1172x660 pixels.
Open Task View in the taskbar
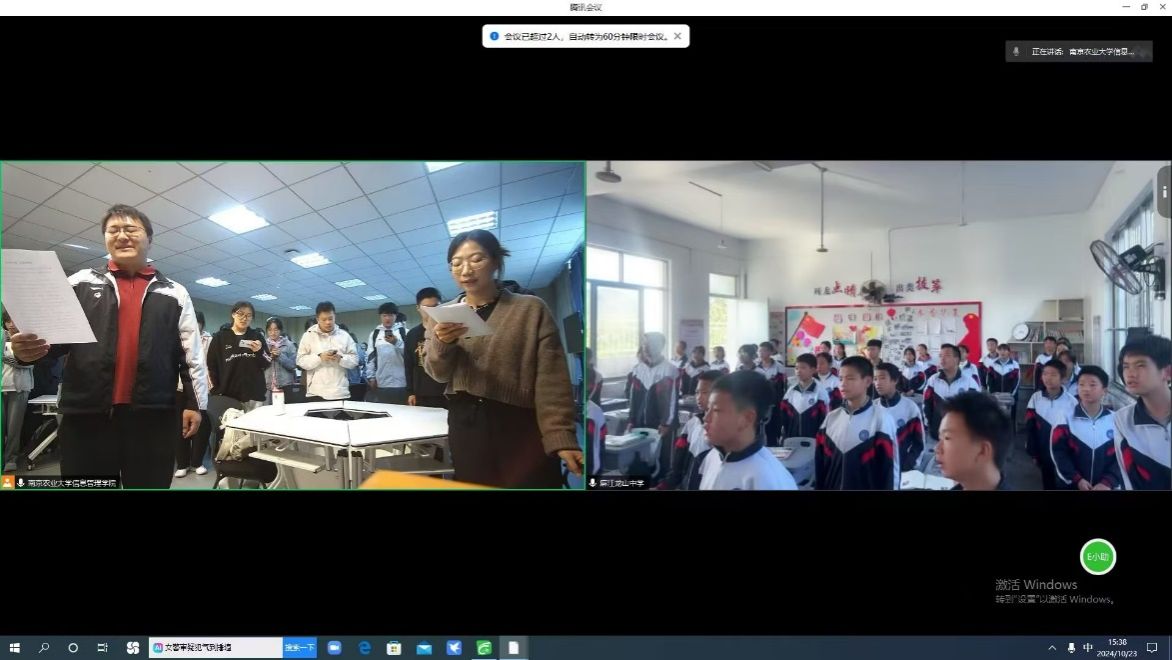102,648
